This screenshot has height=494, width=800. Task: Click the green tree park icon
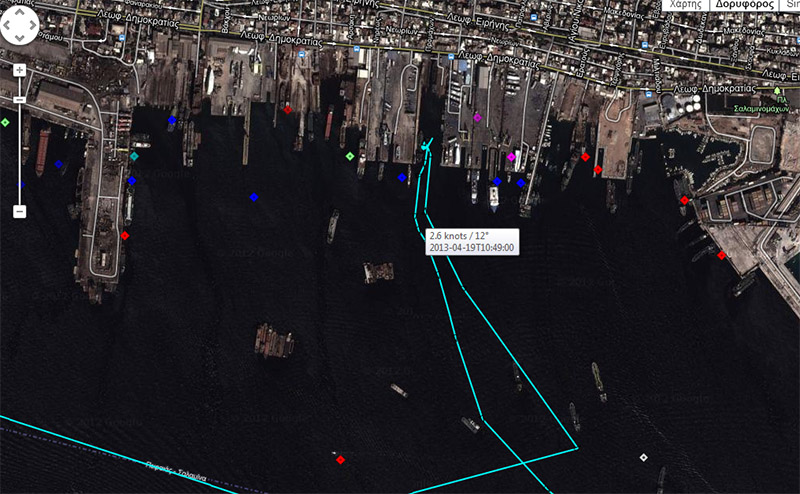tap(774, 92)
